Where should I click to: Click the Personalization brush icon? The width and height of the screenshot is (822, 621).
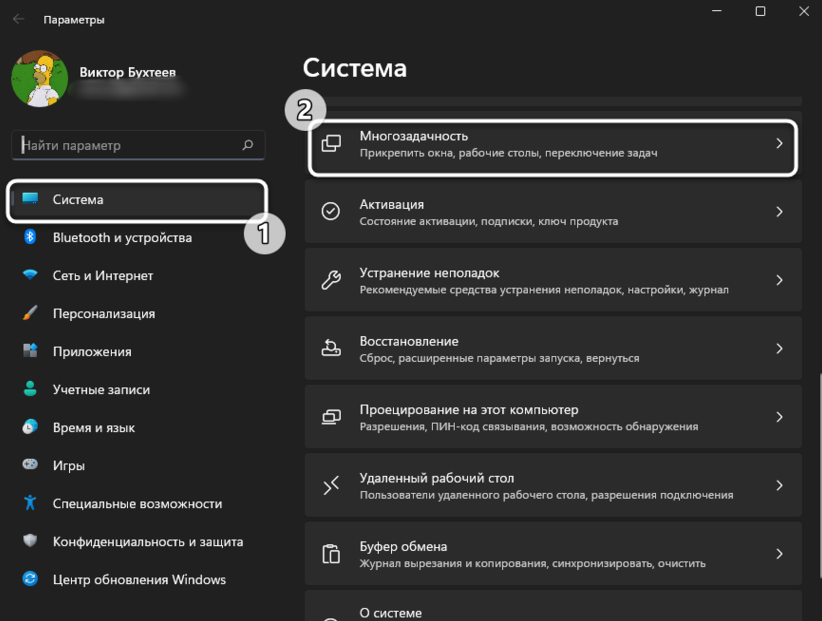coord(31,314)
